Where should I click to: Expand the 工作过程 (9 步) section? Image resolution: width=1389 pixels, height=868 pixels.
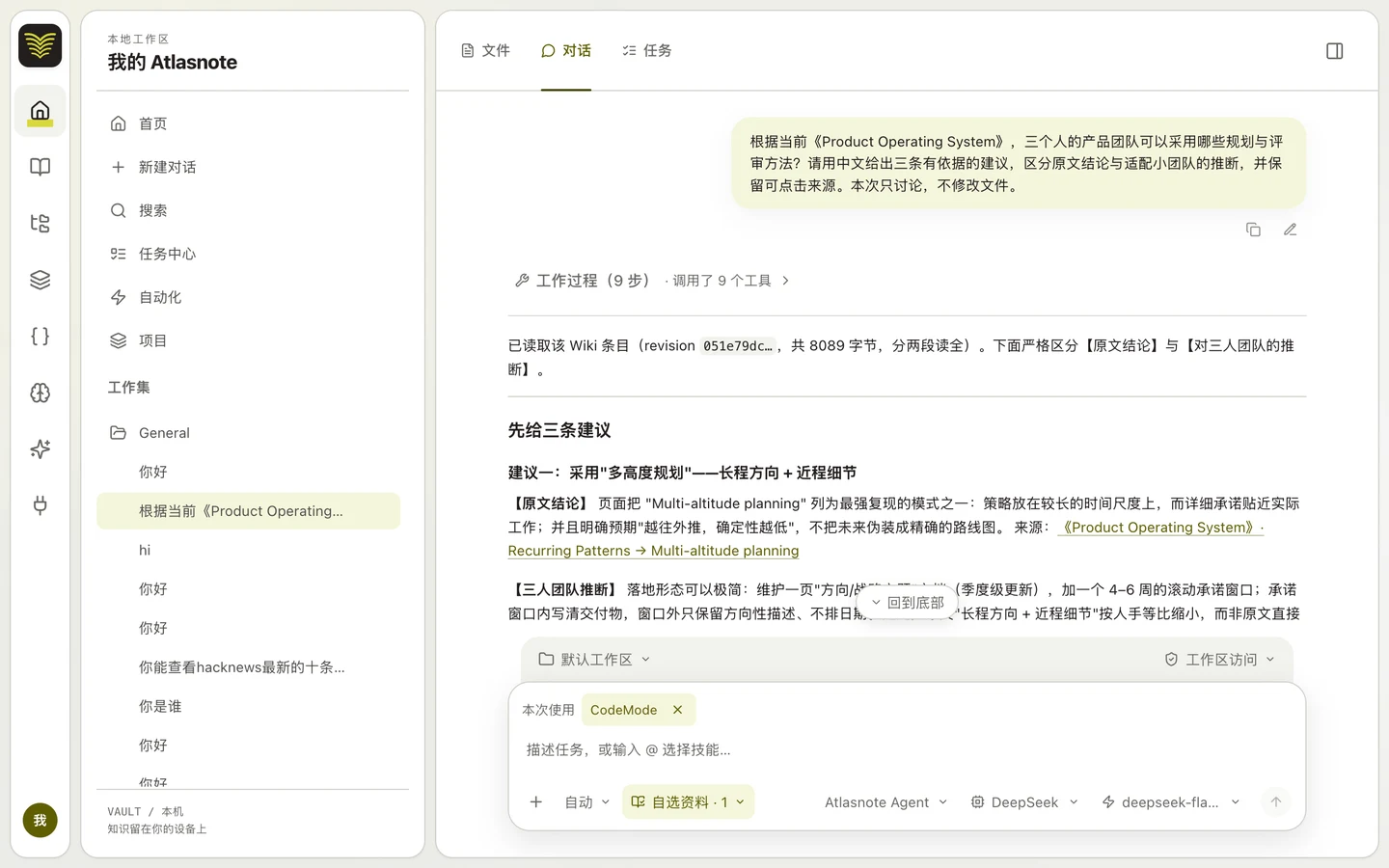tap(653, 281)
